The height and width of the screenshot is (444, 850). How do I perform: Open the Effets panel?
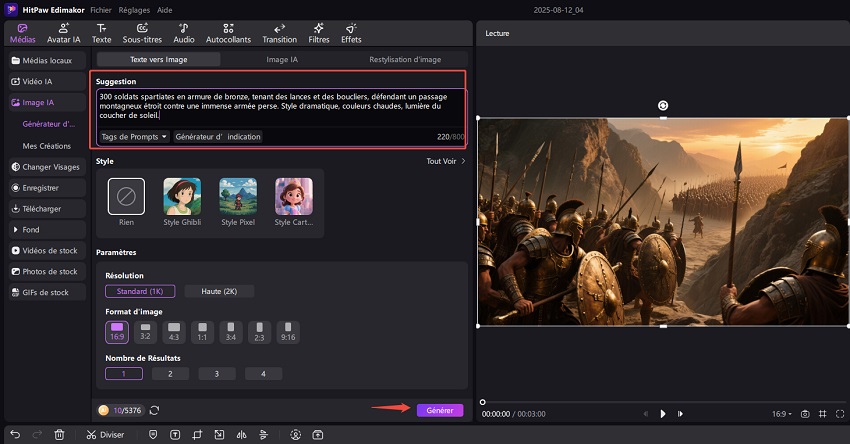[351, 33]
